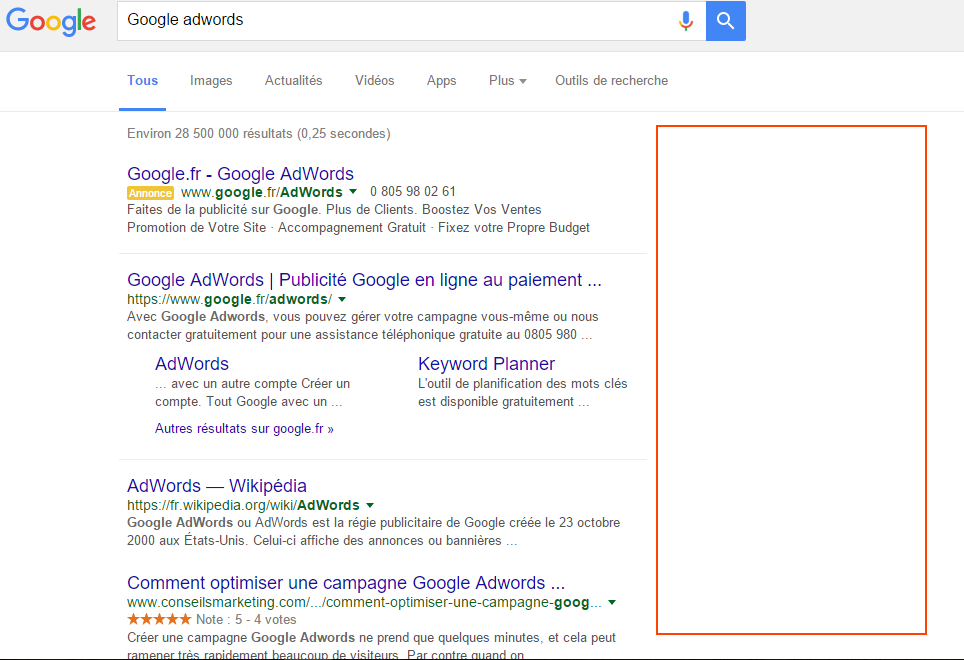Go to the Vidéos tab
The image size is (964, 660).
click(x=374, y=81)
